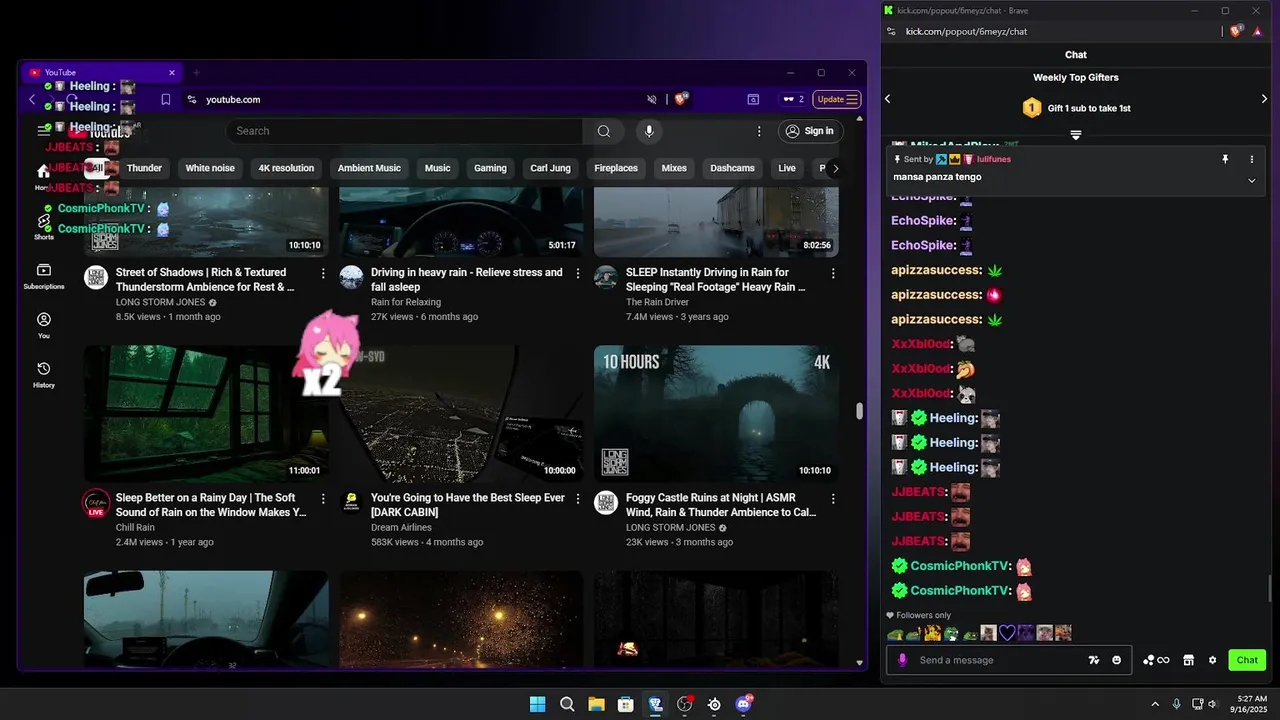The height and width of the screenshot is (720, 1280).
Task: Start YouTube voice search with microphone
Action: [x=649, y=131]
